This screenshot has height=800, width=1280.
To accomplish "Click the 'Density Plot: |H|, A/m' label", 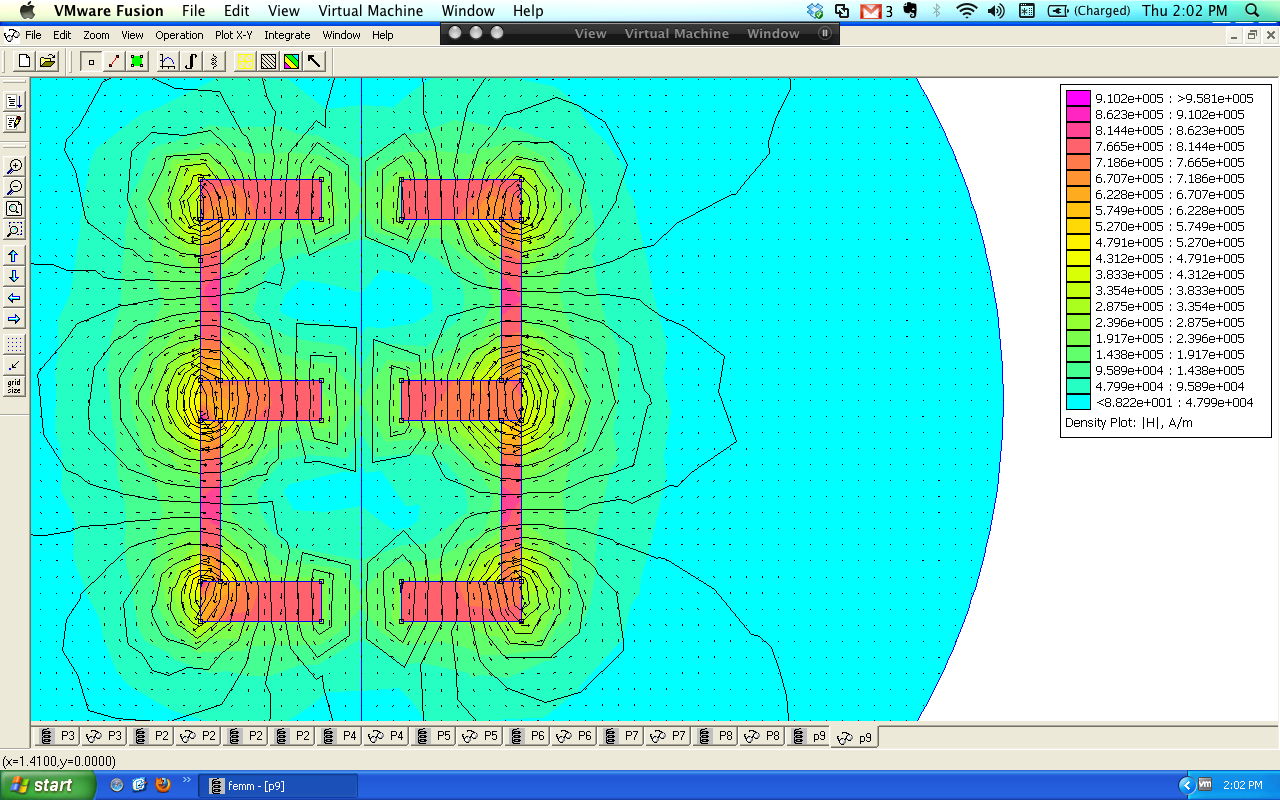I will 1128,423.
